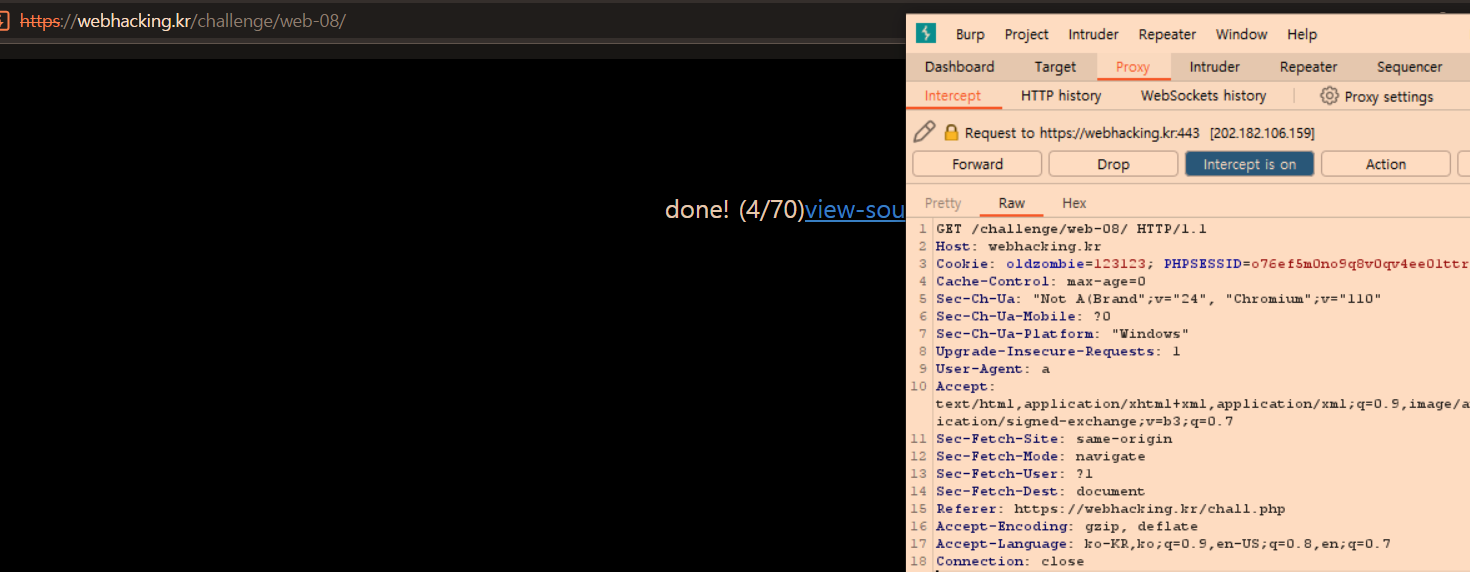This screenshot has width=1470, height=572.
Task: Click the Sec-Ch-Ua-Mobile: ?0 line
Action: pos(1023,316)
